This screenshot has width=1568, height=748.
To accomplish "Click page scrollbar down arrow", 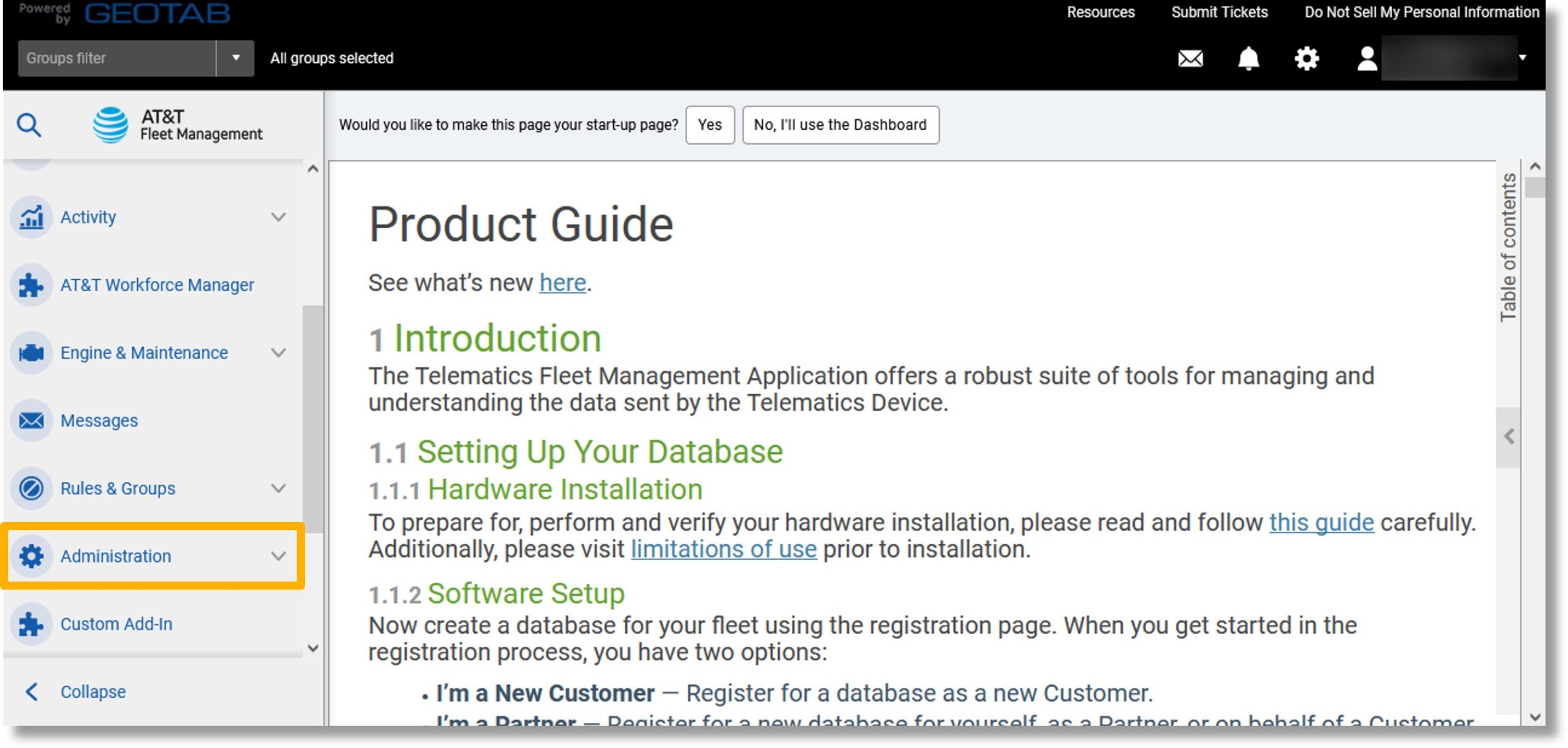I will click(1535, 717).
